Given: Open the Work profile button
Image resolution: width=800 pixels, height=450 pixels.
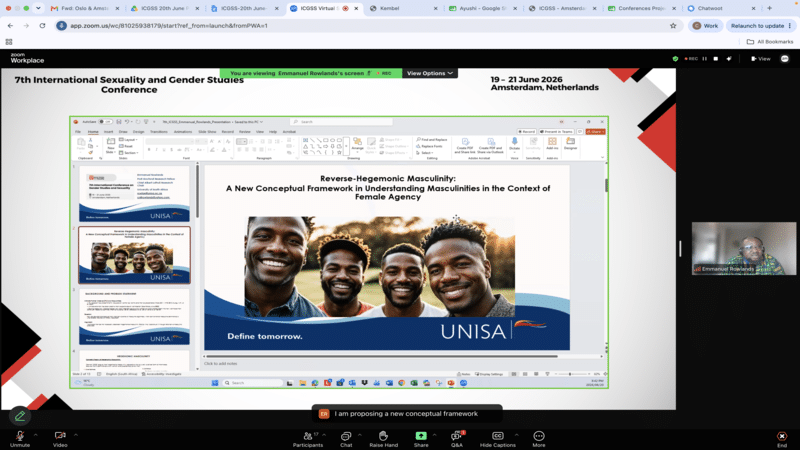Looking at the screenshot, I should point(706,26).
